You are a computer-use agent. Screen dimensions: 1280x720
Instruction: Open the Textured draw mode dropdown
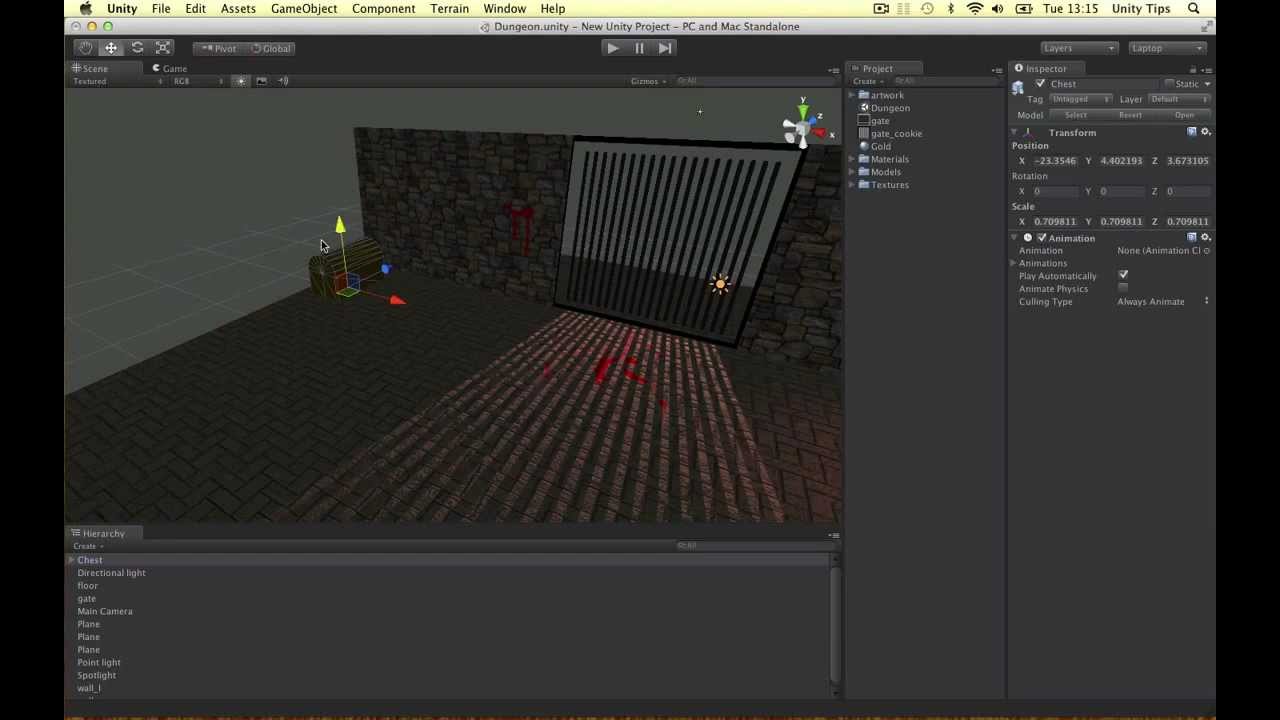pyautogui.click(x=118, y=81)
